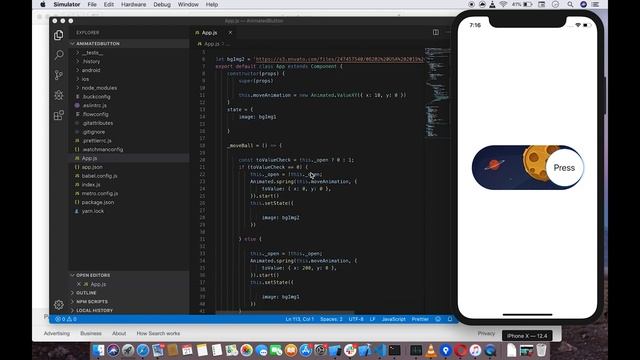
Task: Collapse the ANIMATEDBUTTON folder section
Action: 129,44
